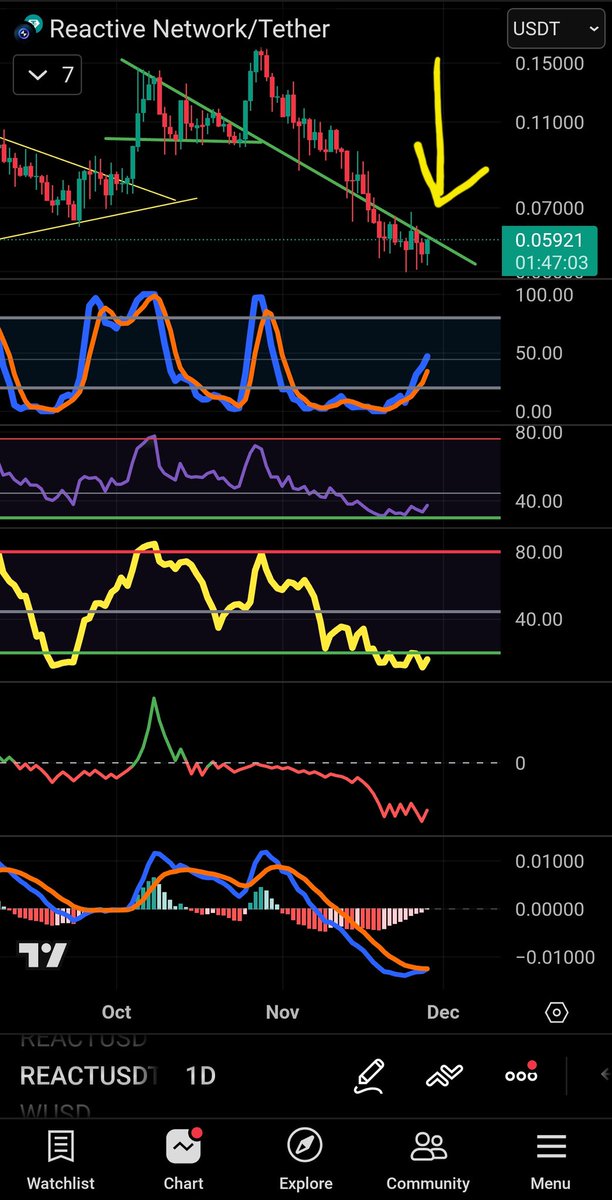Tap the 50.00 stochastic scale label
Screen dimensions: 612x1200
click(539, 353)
